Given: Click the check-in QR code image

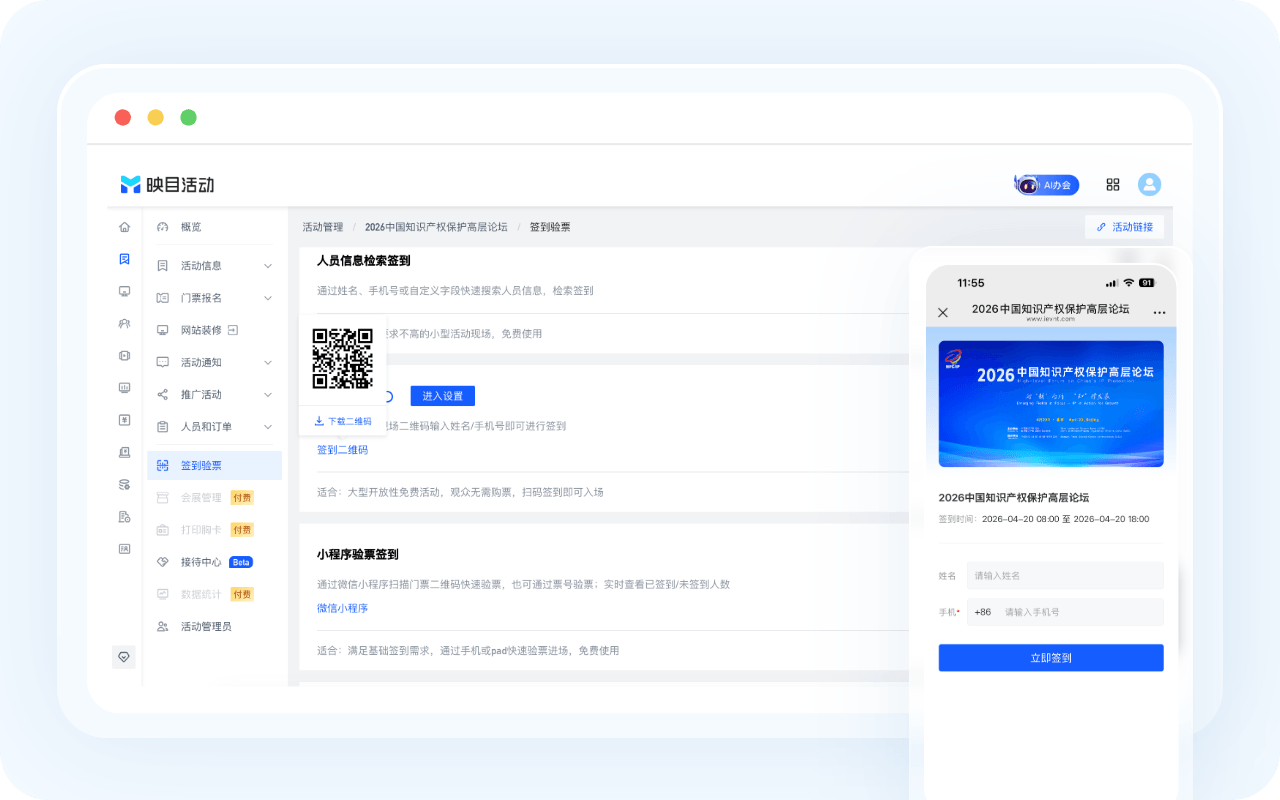Looking at the screenshot, I should point(343,359).
